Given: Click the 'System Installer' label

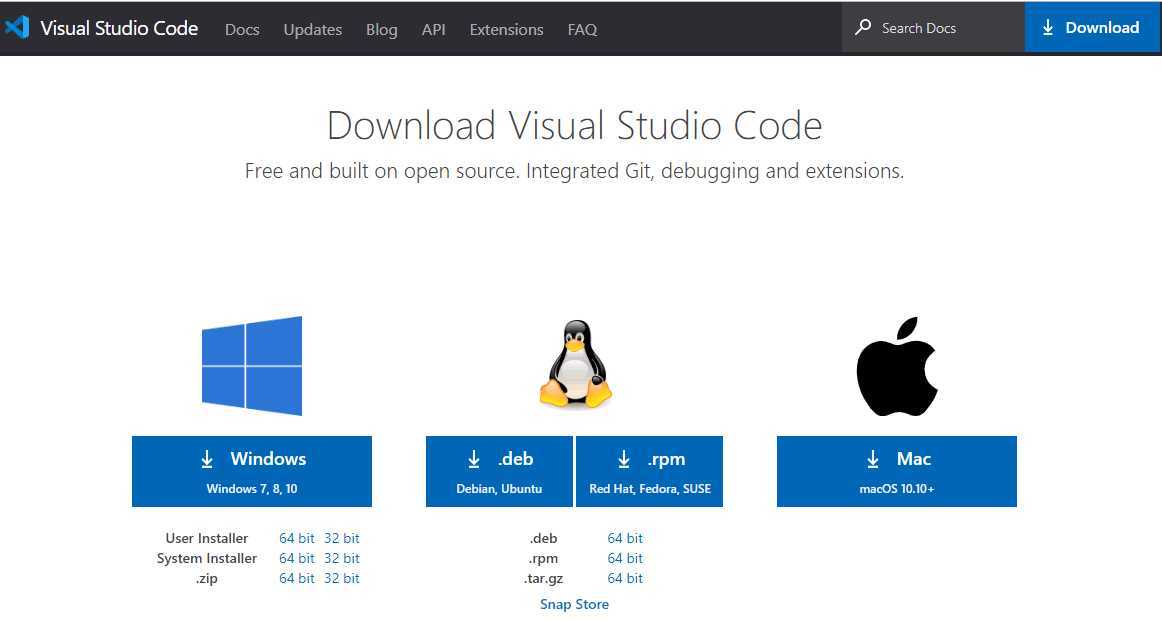Looking at the screenshot, I should tap(207, 558).
